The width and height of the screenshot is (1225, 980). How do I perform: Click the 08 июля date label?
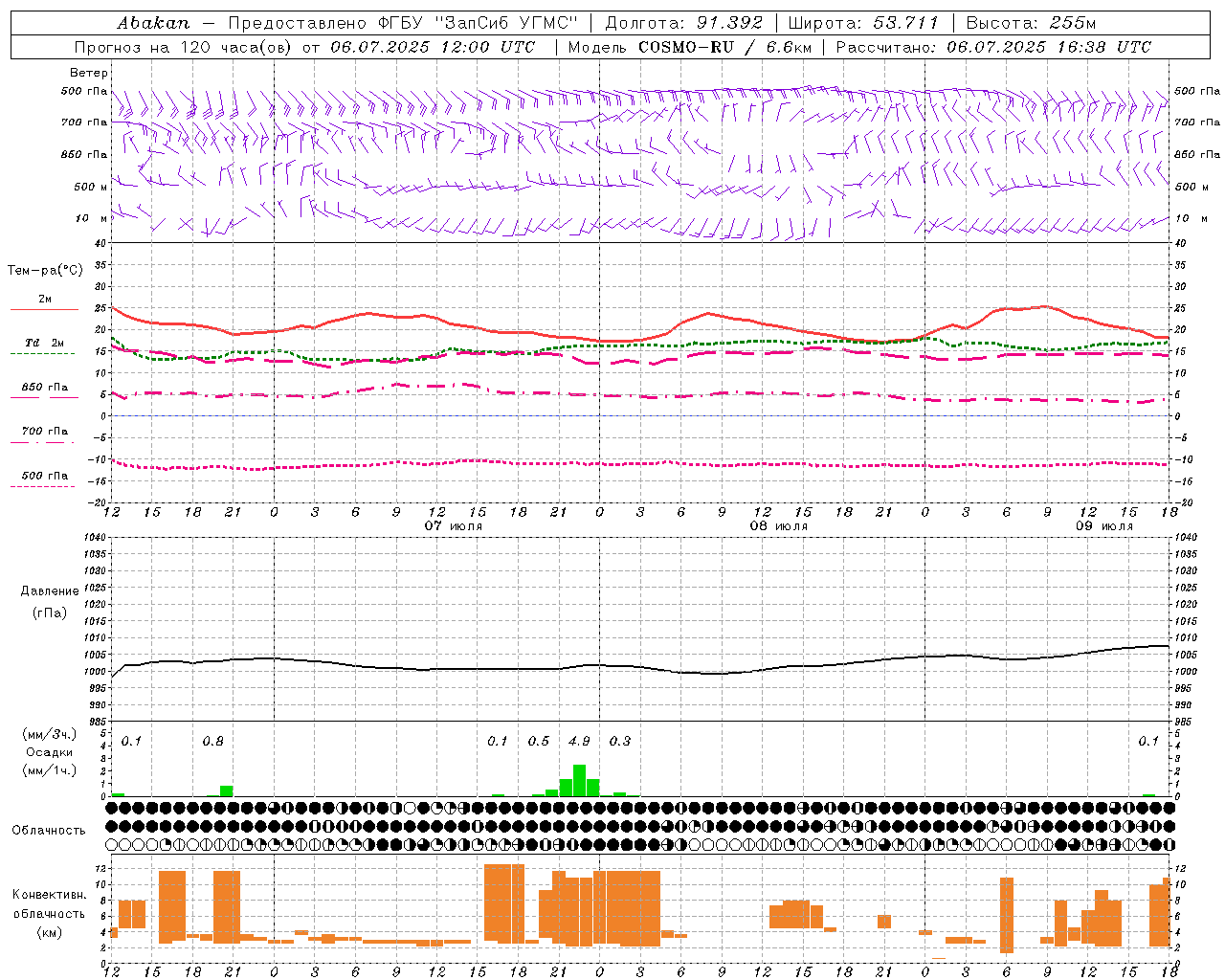[x=779, y=526]
